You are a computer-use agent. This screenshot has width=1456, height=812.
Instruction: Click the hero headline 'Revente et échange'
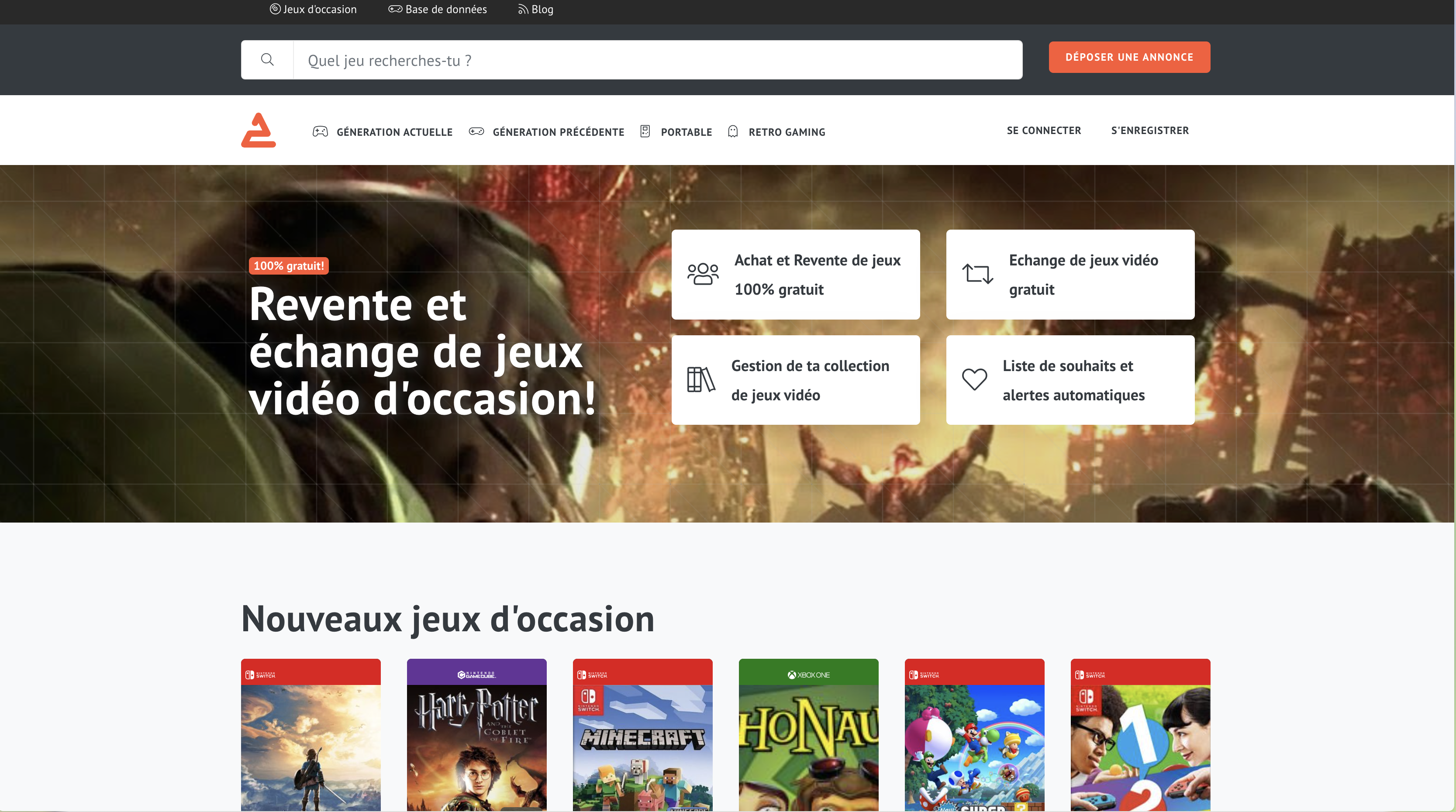coord(422,351)
